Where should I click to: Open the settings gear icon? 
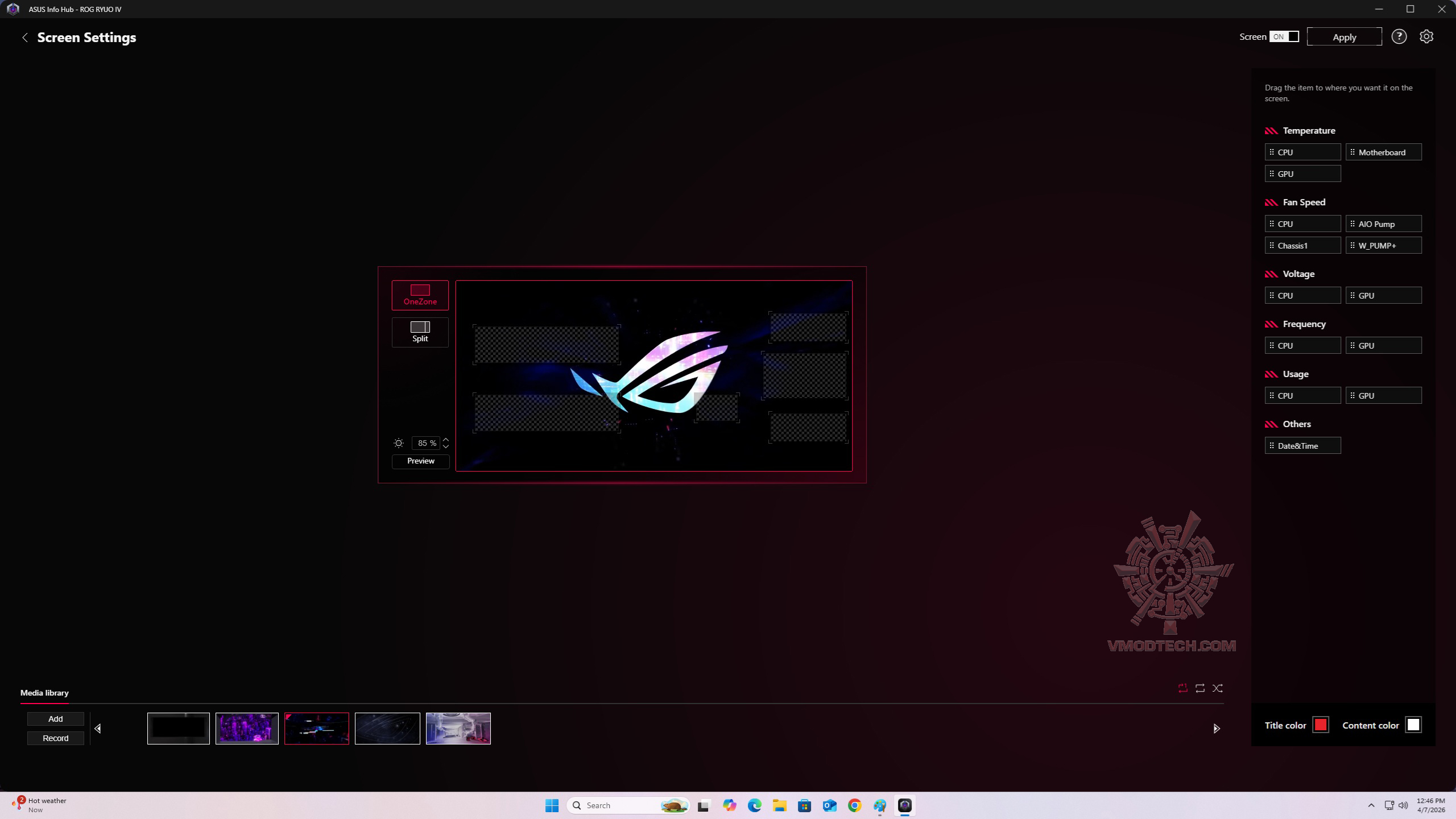pyautogui.click(x=1426, y=37)
